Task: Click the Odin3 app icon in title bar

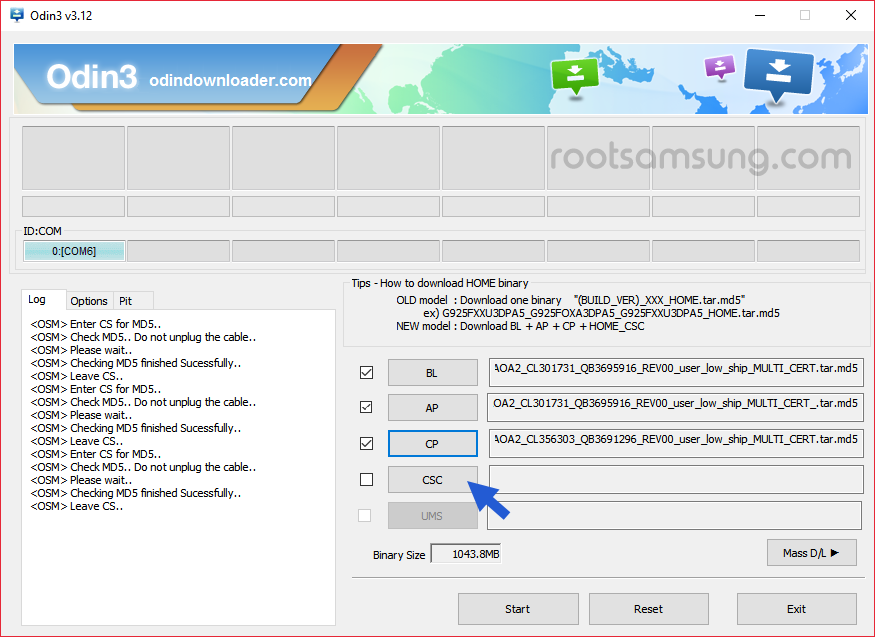Action: 17,15
